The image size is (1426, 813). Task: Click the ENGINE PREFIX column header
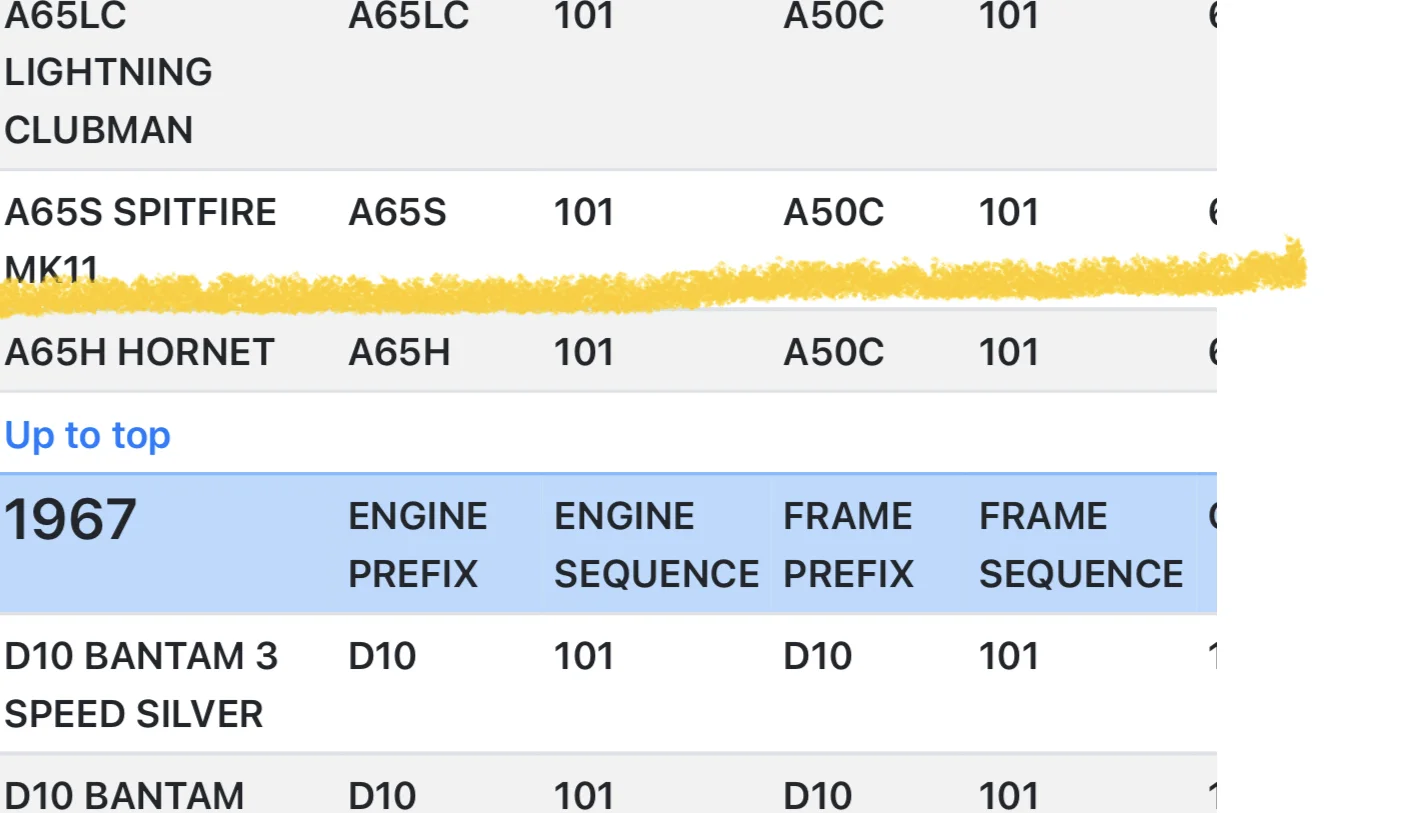coord(417,545)
